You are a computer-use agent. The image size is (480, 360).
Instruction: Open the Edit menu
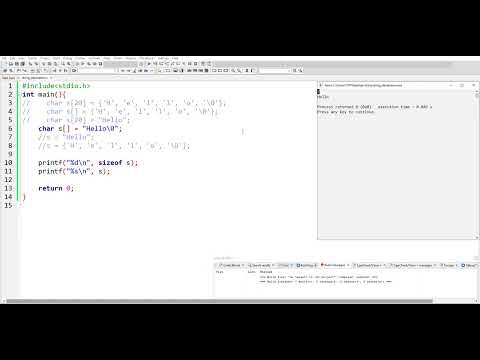(x=12, y=58)
